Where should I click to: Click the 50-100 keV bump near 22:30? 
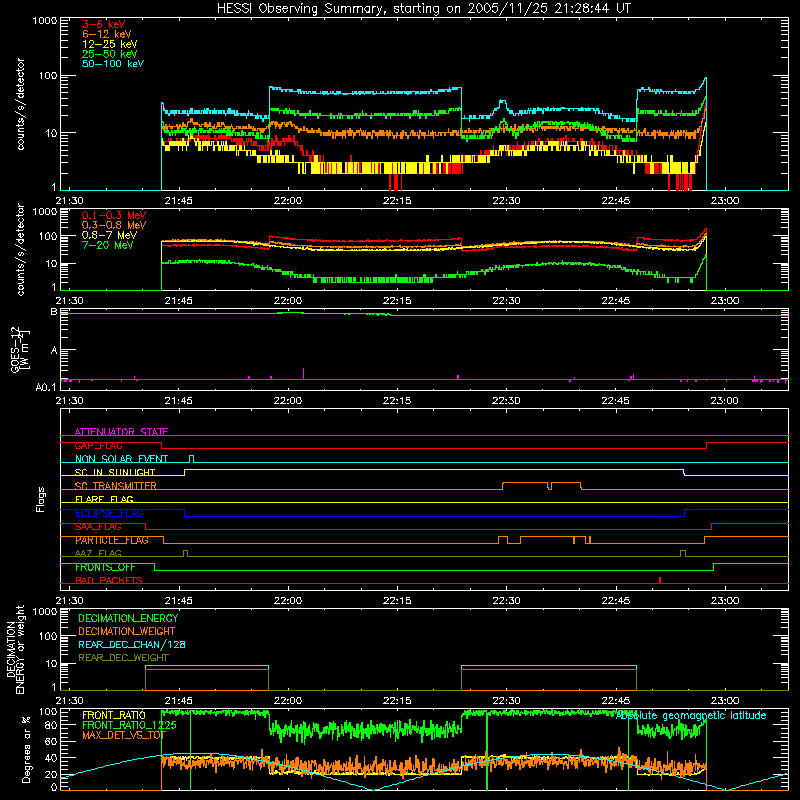coord(502,105)
